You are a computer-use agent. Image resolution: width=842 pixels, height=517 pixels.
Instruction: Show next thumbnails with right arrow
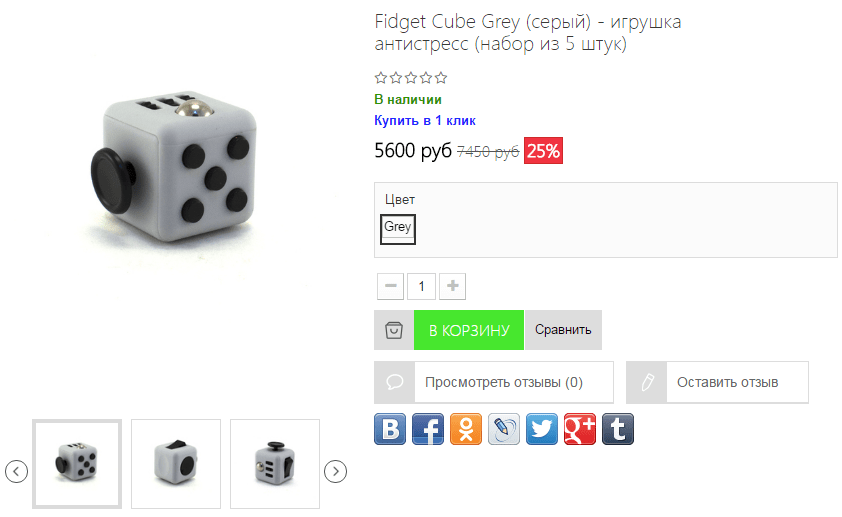pos(336,471)
